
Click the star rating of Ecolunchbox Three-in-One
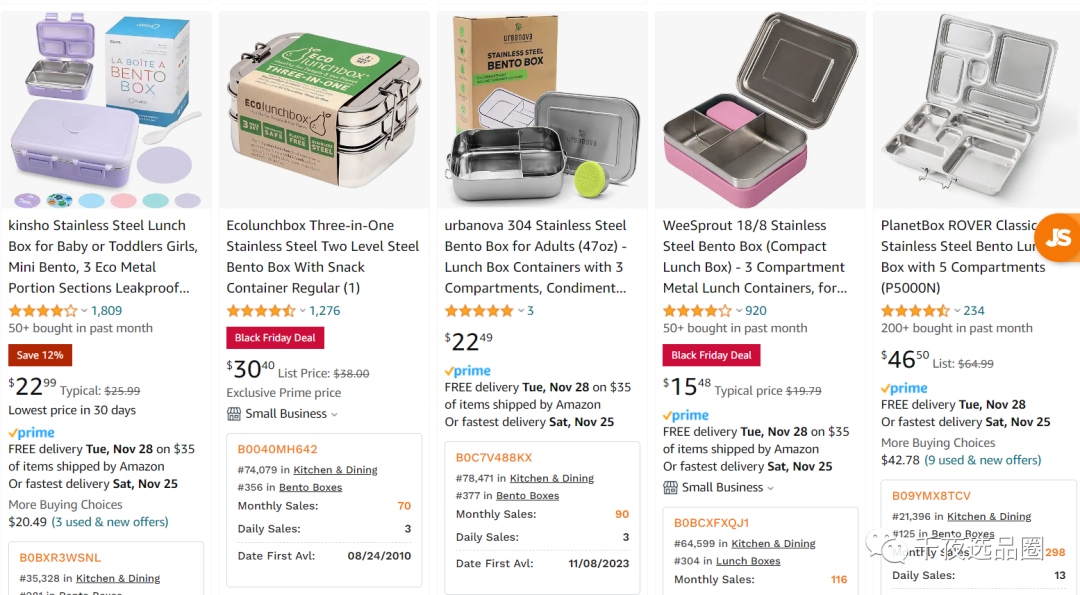pos(260,311)
